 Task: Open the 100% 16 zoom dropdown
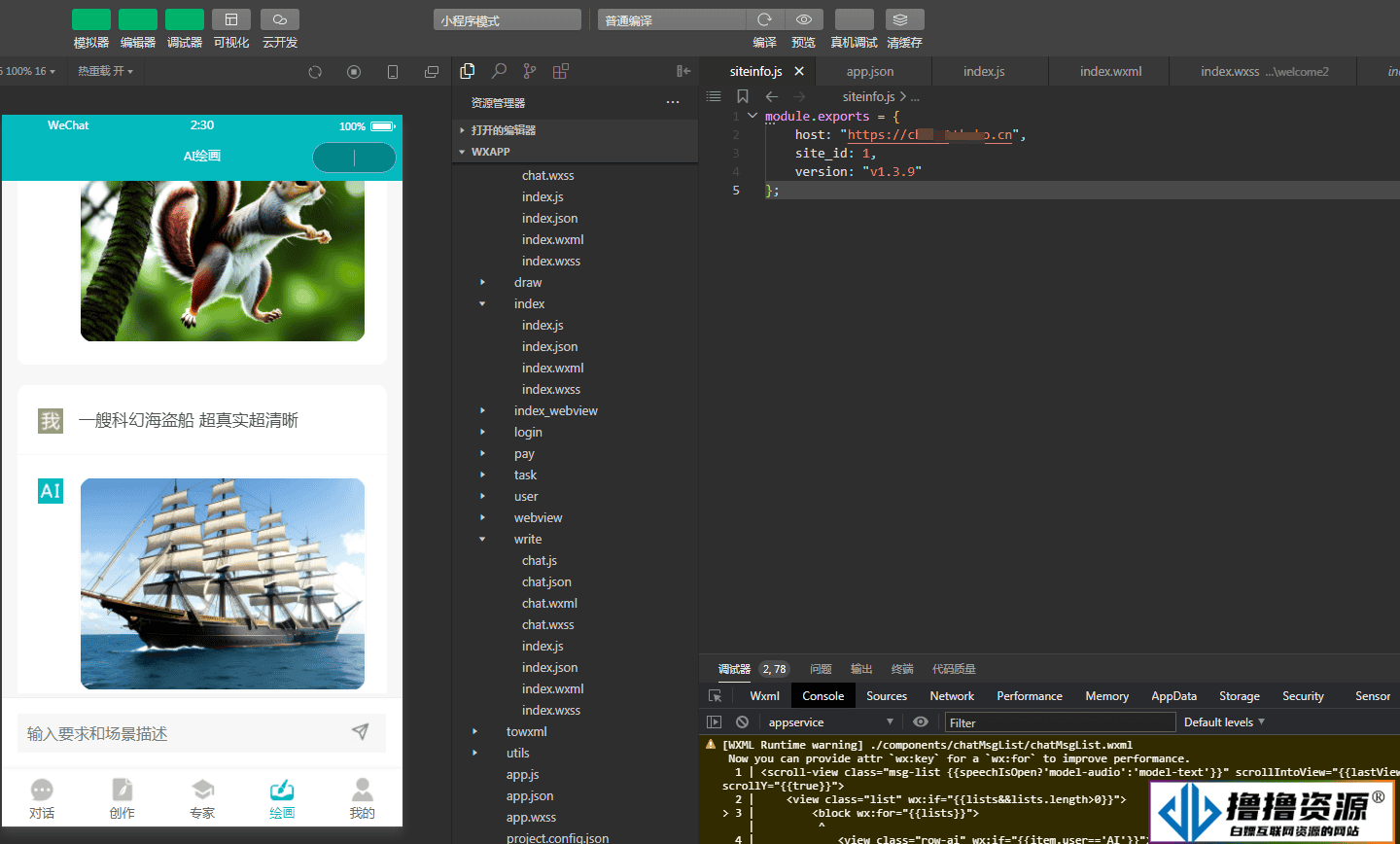pyautogui.click(x=29, y=71)
